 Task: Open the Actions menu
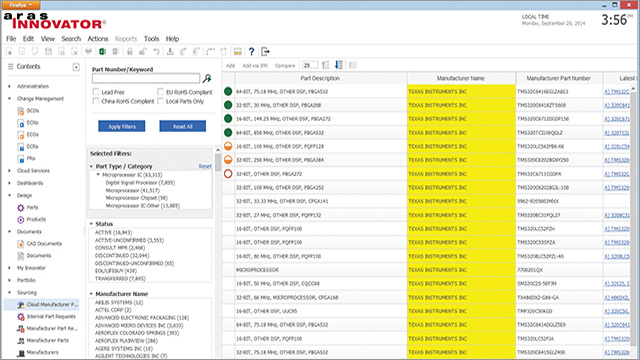point(98,39)
